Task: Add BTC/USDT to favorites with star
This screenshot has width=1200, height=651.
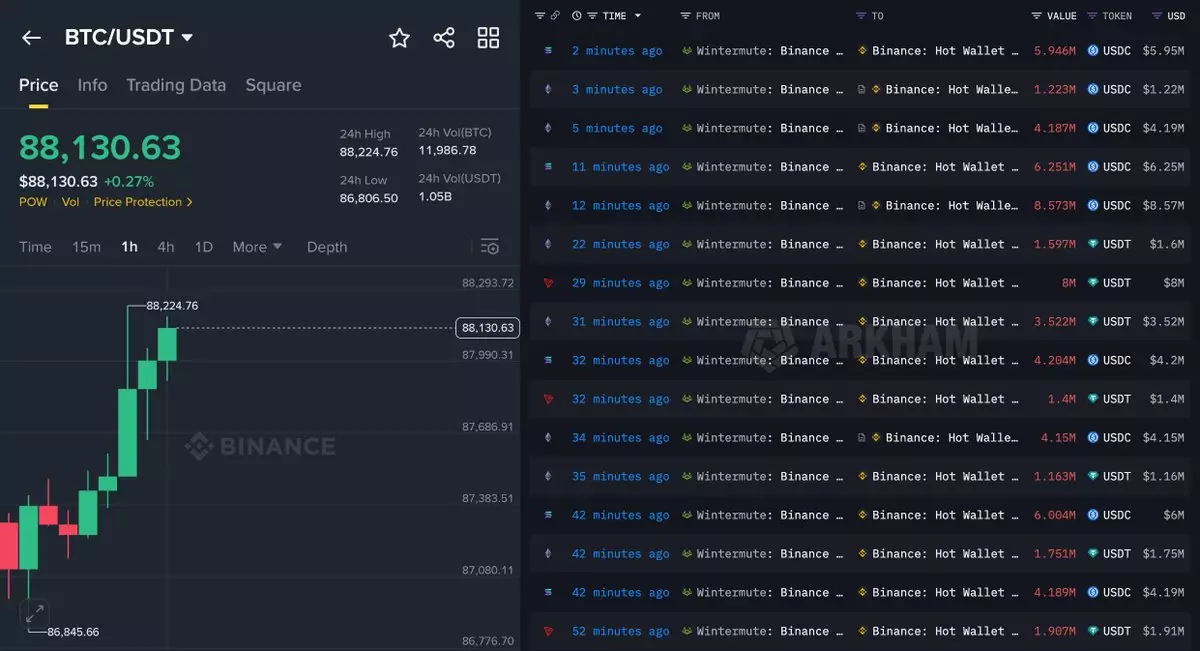Action: click(x=399, y=38)
